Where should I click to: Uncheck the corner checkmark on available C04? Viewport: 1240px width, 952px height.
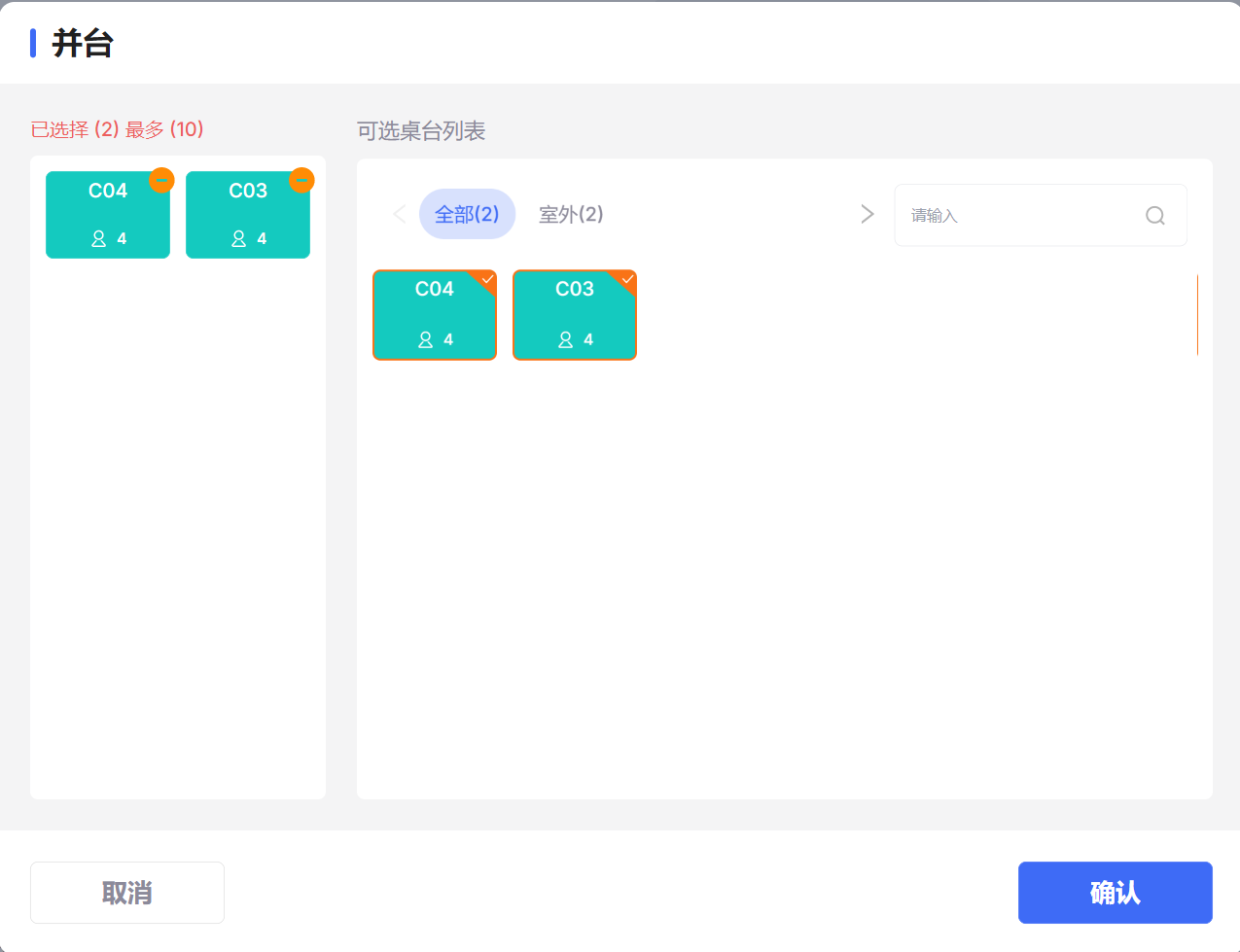488,279
